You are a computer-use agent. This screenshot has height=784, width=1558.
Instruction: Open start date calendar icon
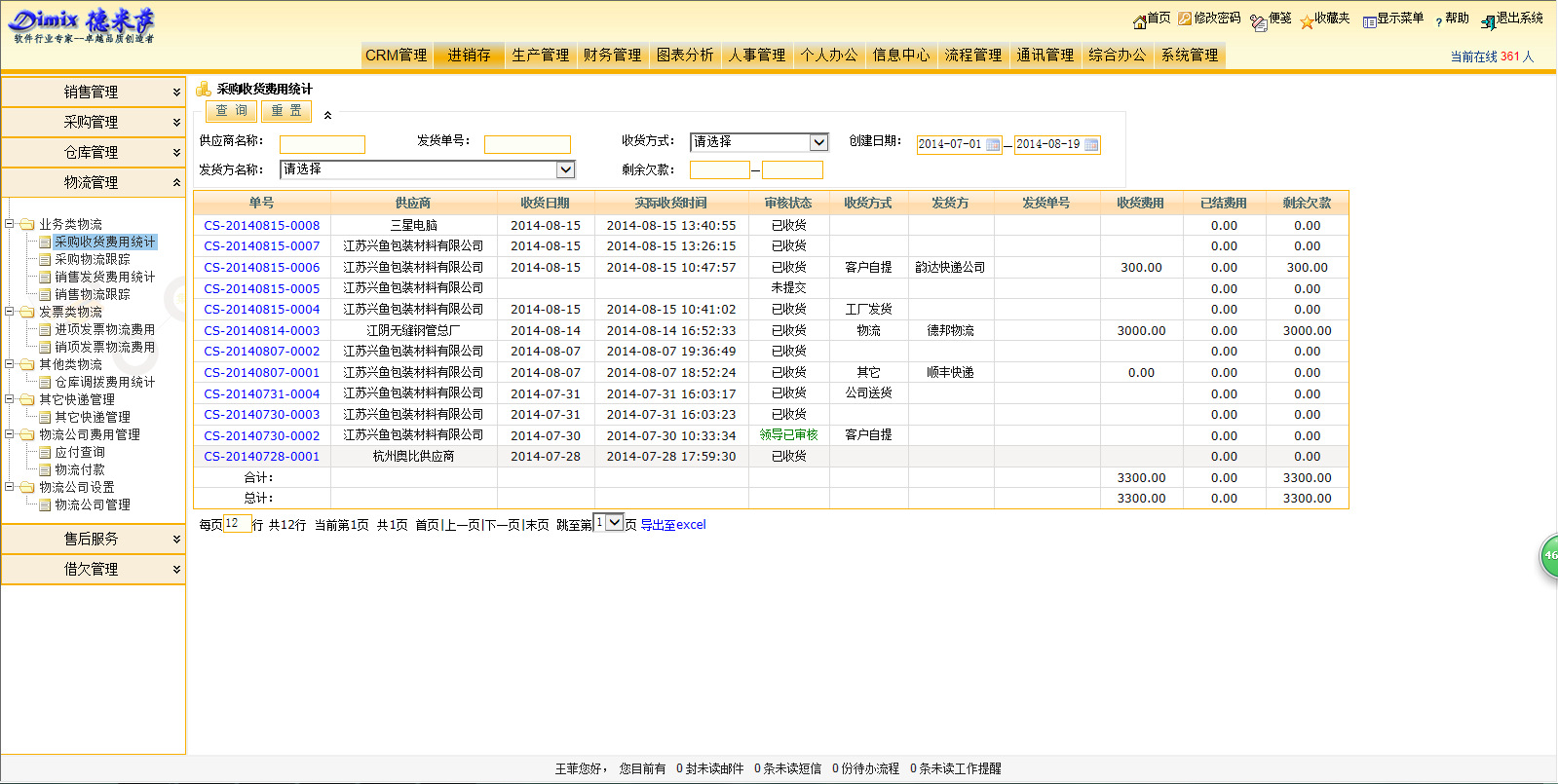tap(993, 144)
